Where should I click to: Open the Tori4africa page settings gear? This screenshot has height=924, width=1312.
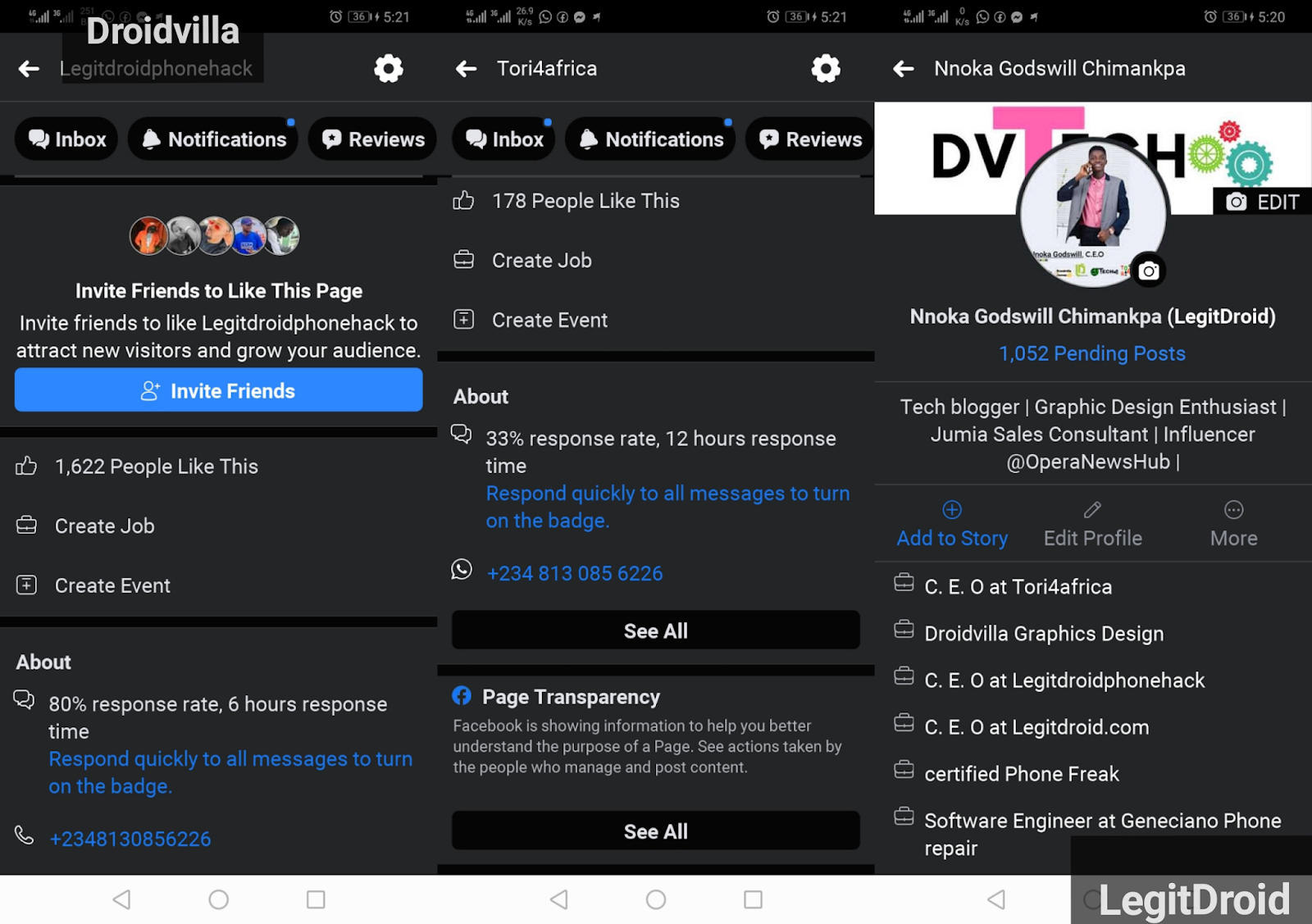[826, 69]
